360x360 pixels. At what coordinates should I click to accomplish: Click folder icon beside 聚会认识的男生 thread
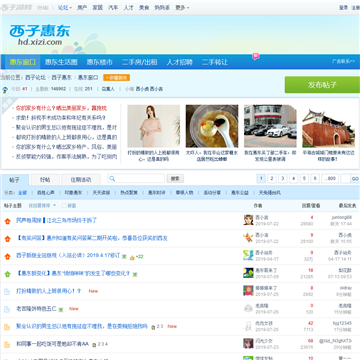(x=7, y=327)
